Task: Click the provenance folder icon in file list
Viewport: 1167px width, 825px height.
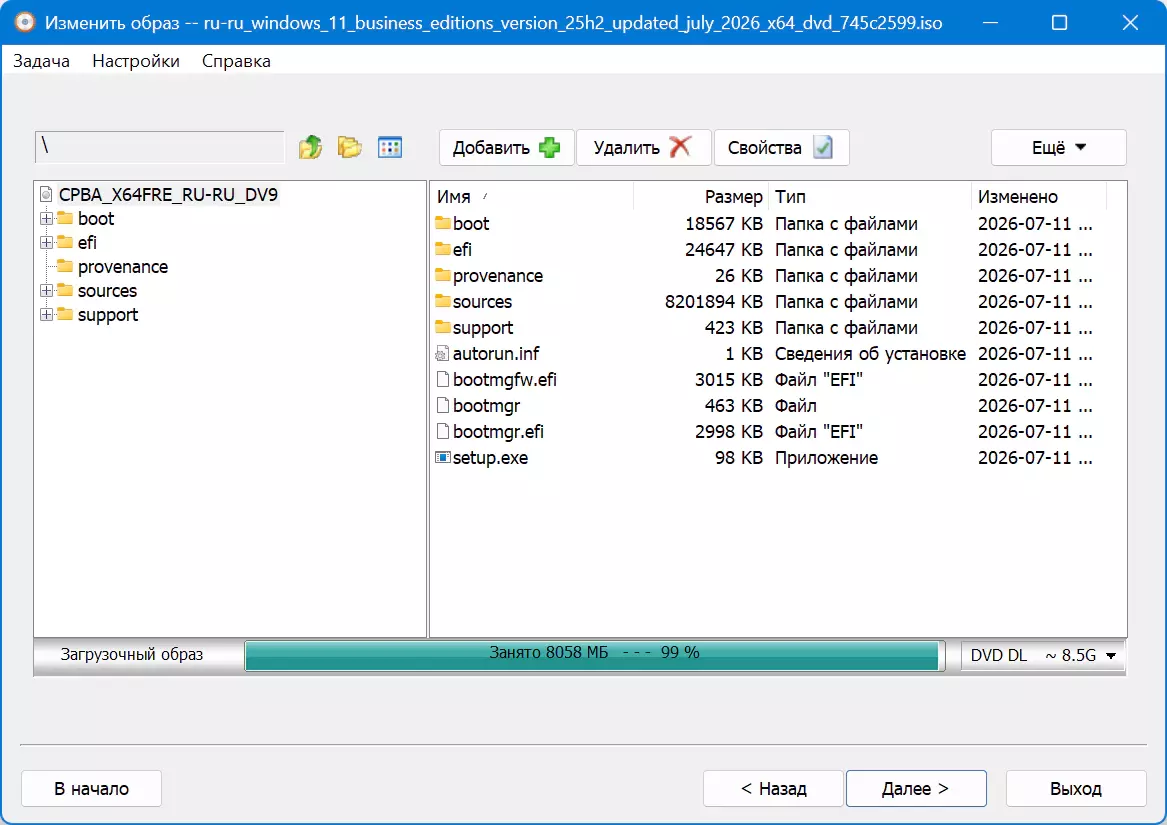Action: tap(443, 275)
